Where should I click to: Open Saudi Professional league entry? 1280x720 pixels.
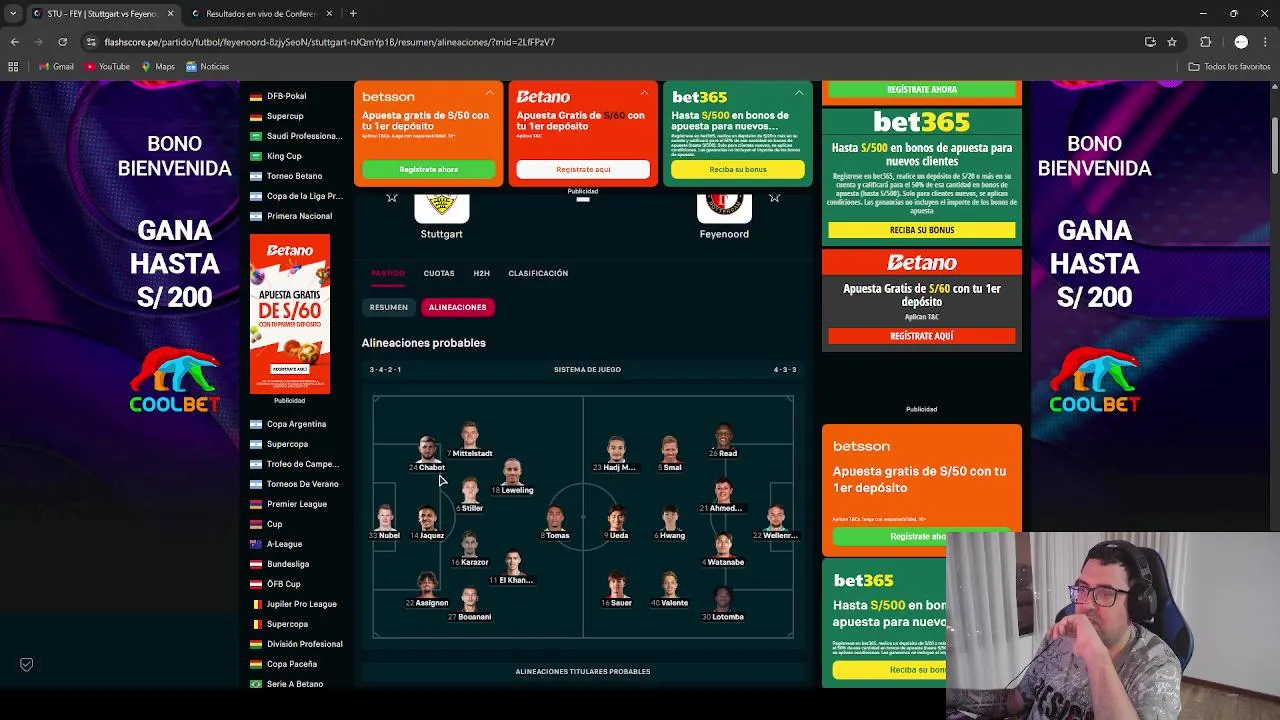click(x=304, y=136)
